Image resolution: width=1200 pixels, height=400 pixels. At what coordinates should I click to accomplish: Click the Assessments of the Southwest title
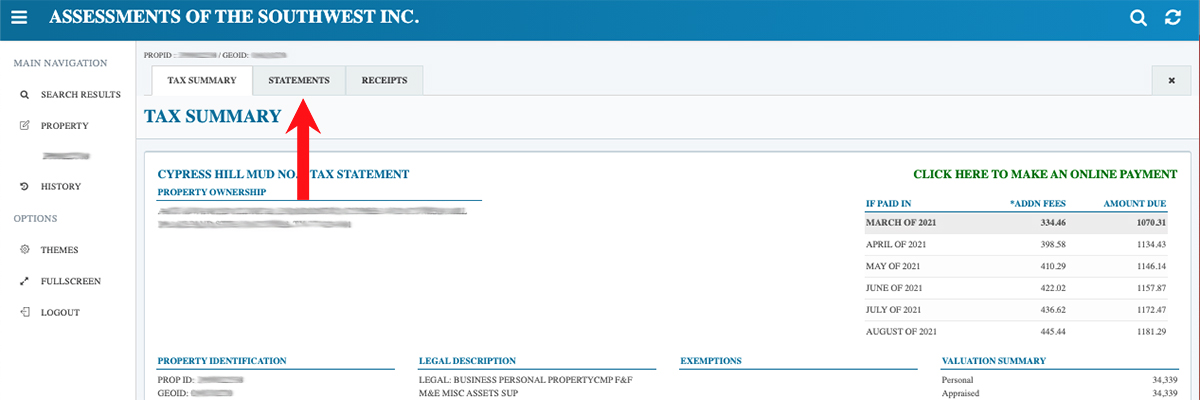click(x=234, y=18)
